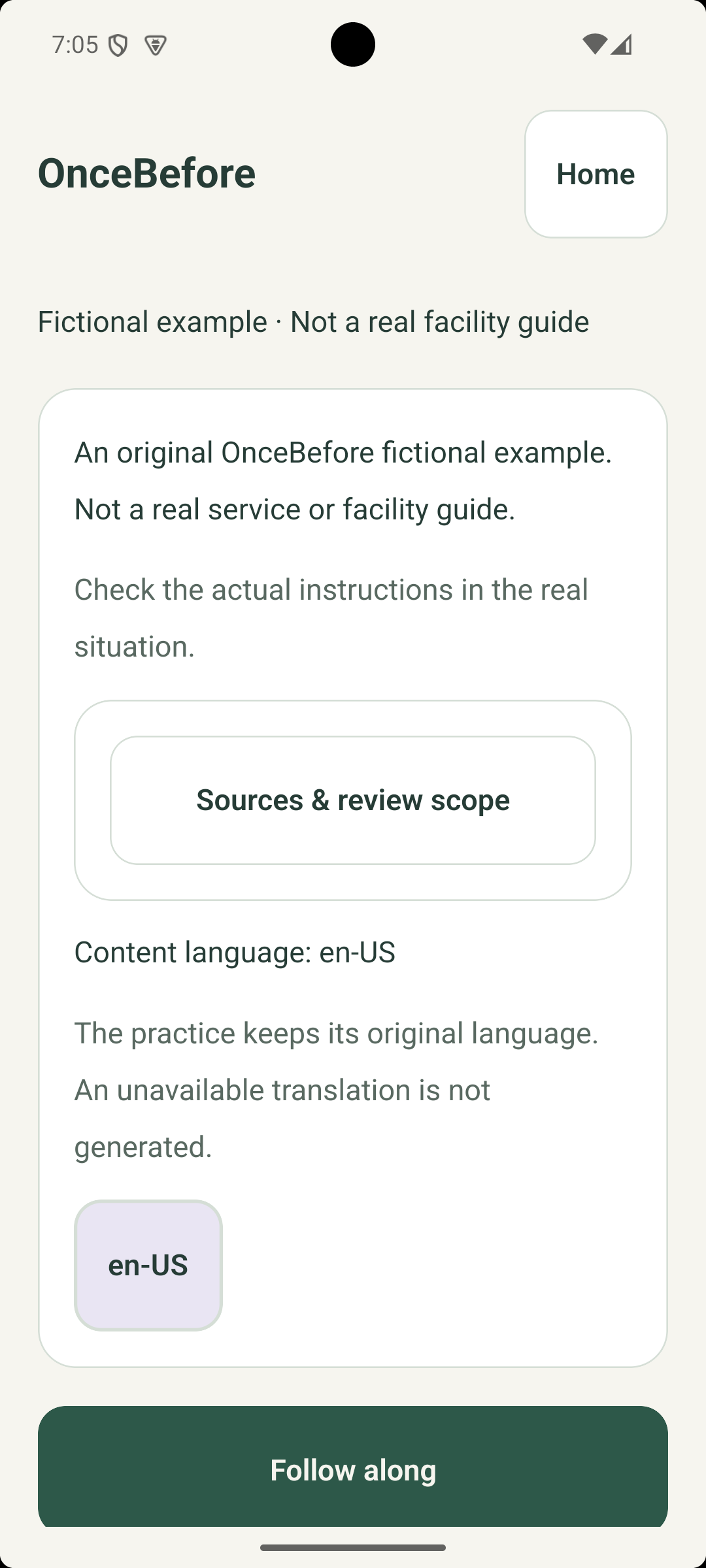Tap 'An unavailable translation is not generated' text
Image resolution: width=706 pixels, height=1568 pixels.
(282, 1118)
